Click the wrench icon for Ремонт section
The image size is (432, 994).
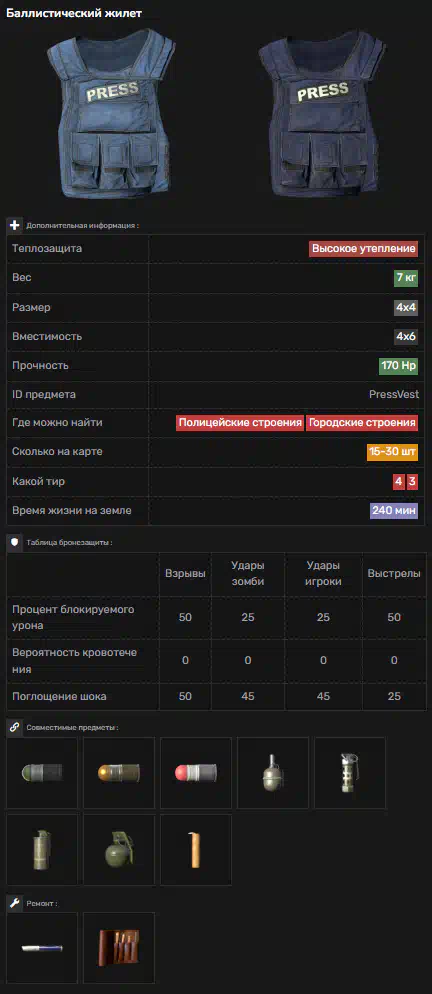tap(15, 903)
